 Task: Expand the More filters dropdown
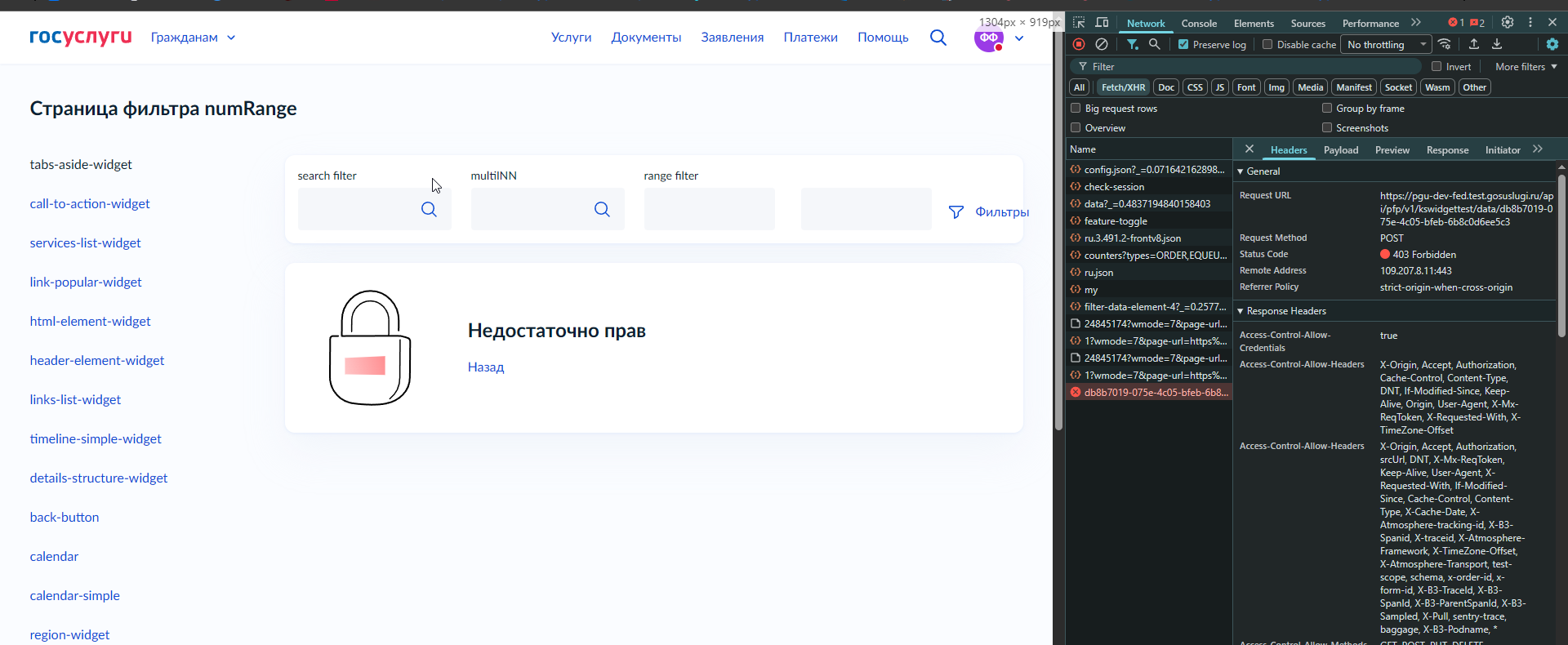tap(1526, 67)
